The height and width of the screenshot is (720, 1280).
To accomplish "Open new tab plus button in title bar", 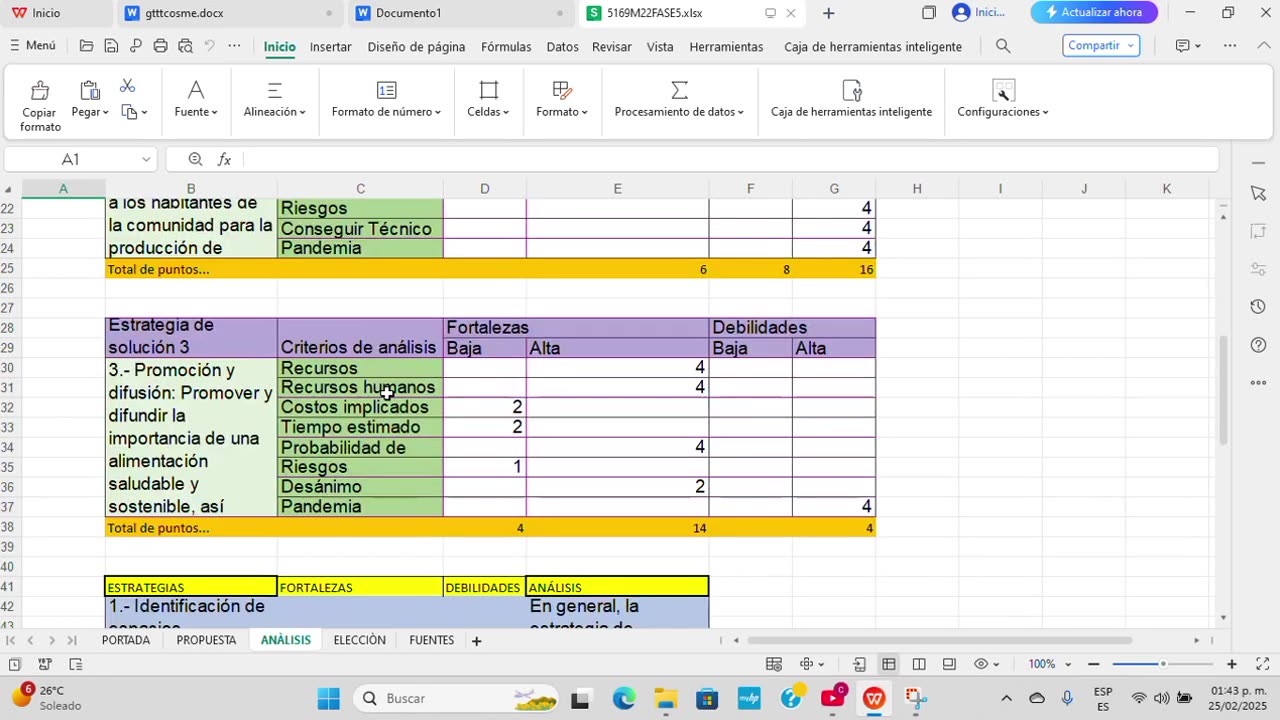I will (x=828, y=13).
